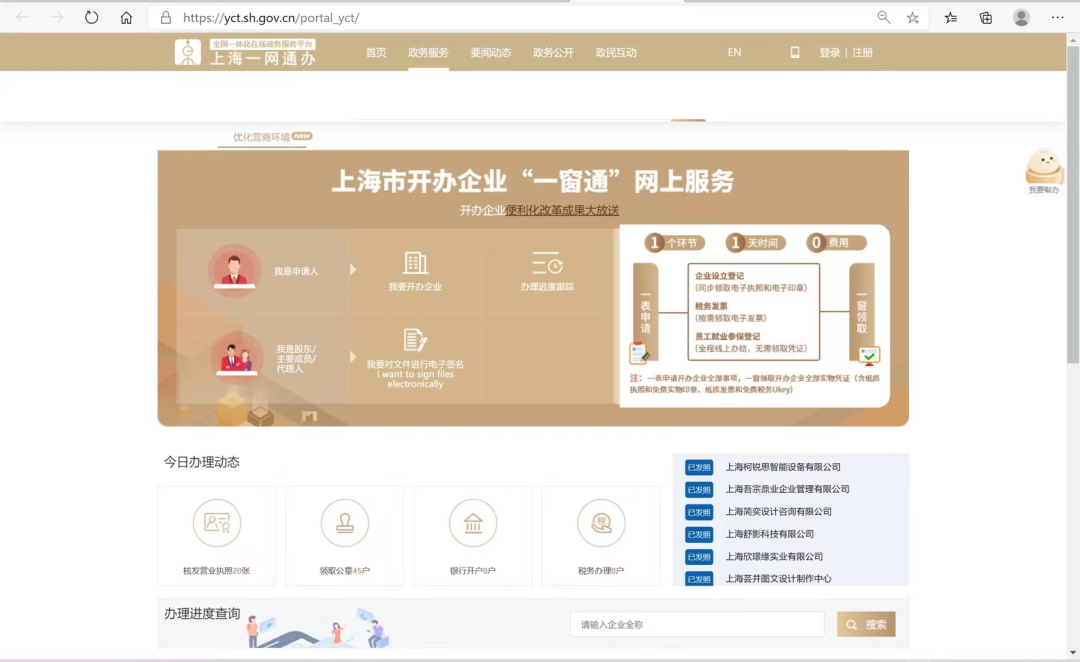Image resolution: width=1080 pixels, height=662 pixels.
Task: Click the 领取公章 stamp icon
Action: point(345,523)
